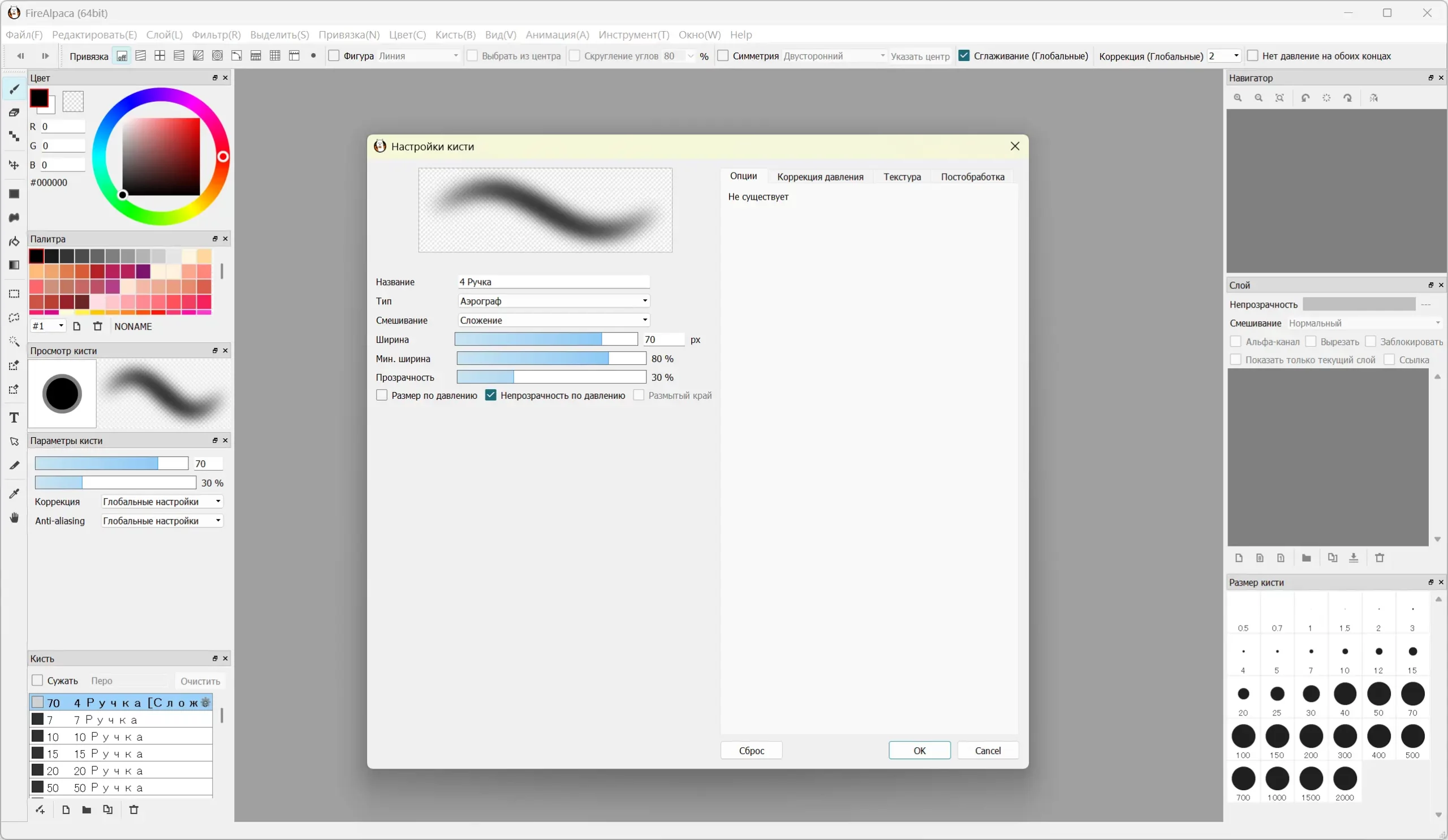Screen dimensions: 1448x840
Task: Disable the Непрозрачность по давлению checkbox
Action: (491, 395)
